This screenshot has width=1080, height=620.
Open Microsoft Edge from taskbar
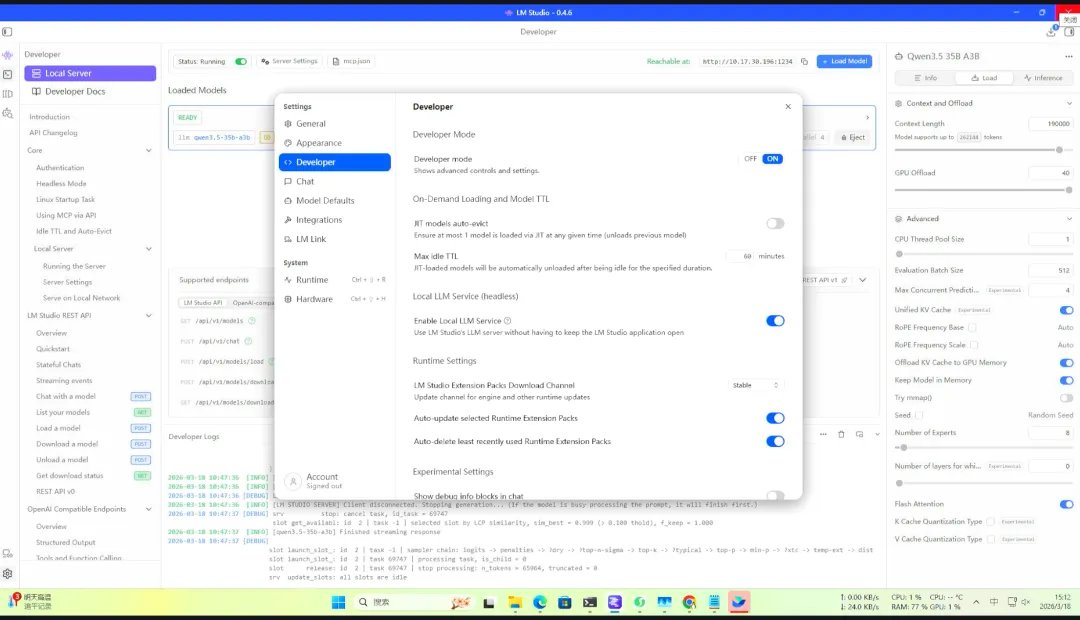pos(539,603)
